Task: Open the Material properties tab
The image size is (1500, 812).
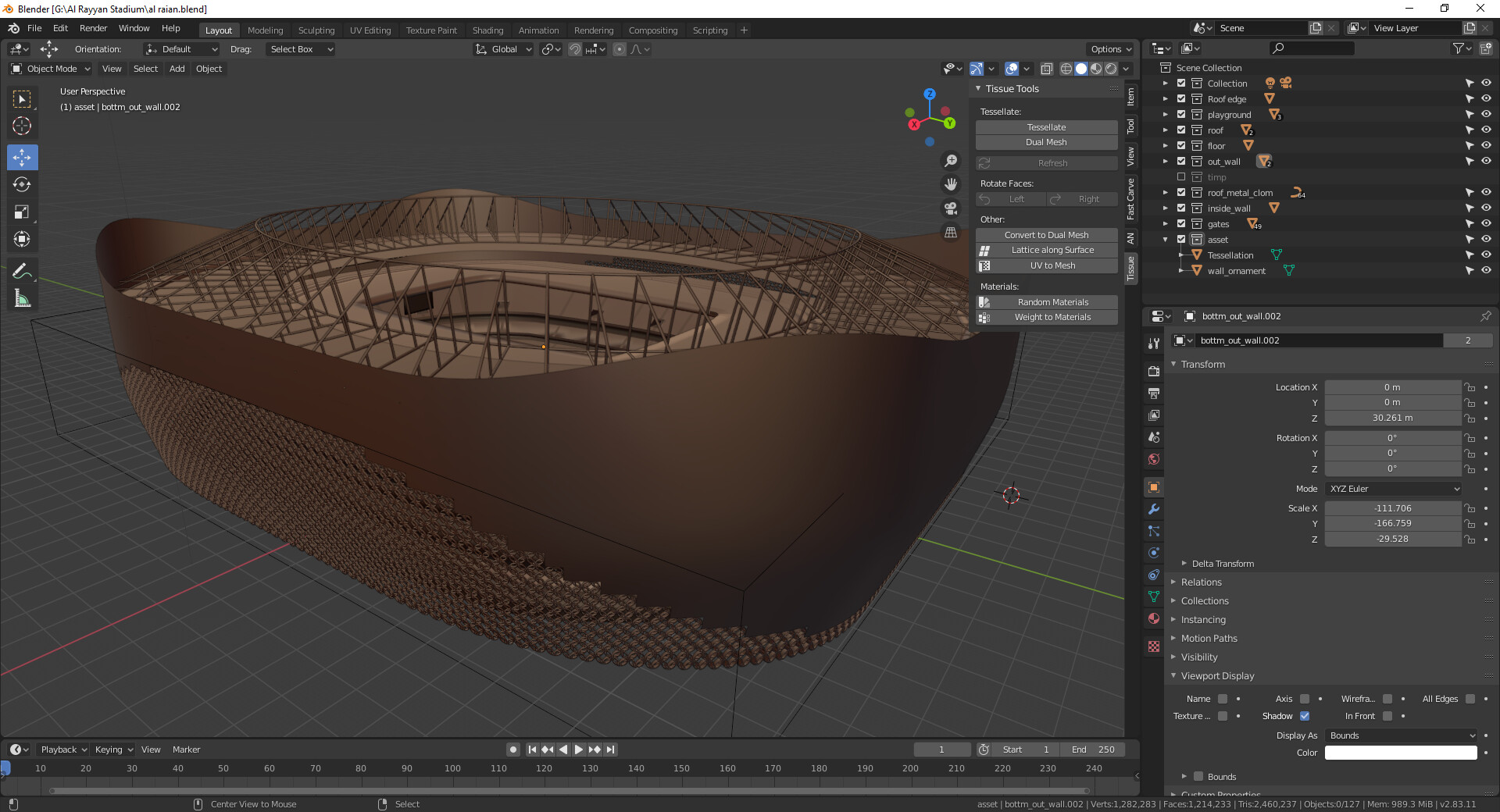Action: pyautogui.click(x=1154, y=618)
